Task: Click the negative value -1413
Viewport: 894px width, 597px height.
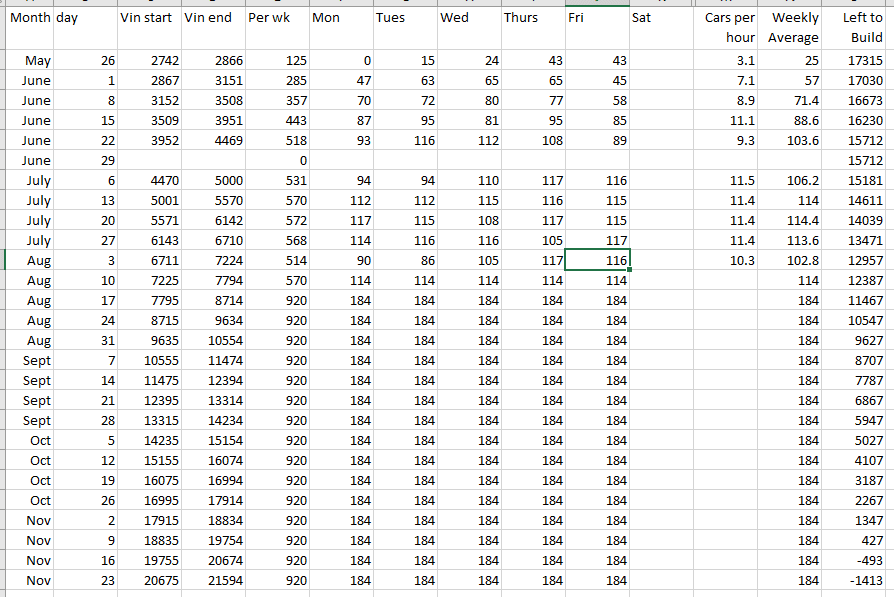Action: [x=855, y=580]
